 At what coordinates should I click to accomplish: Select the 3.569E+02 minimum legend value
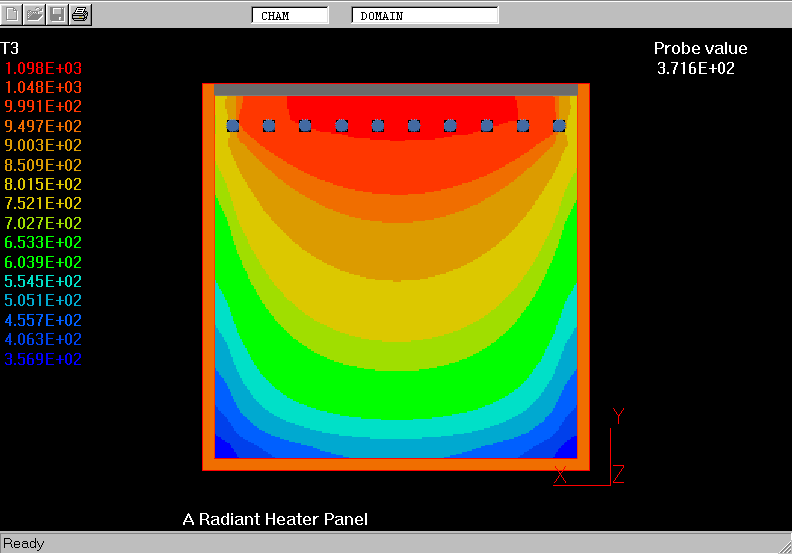coord(44,359)
